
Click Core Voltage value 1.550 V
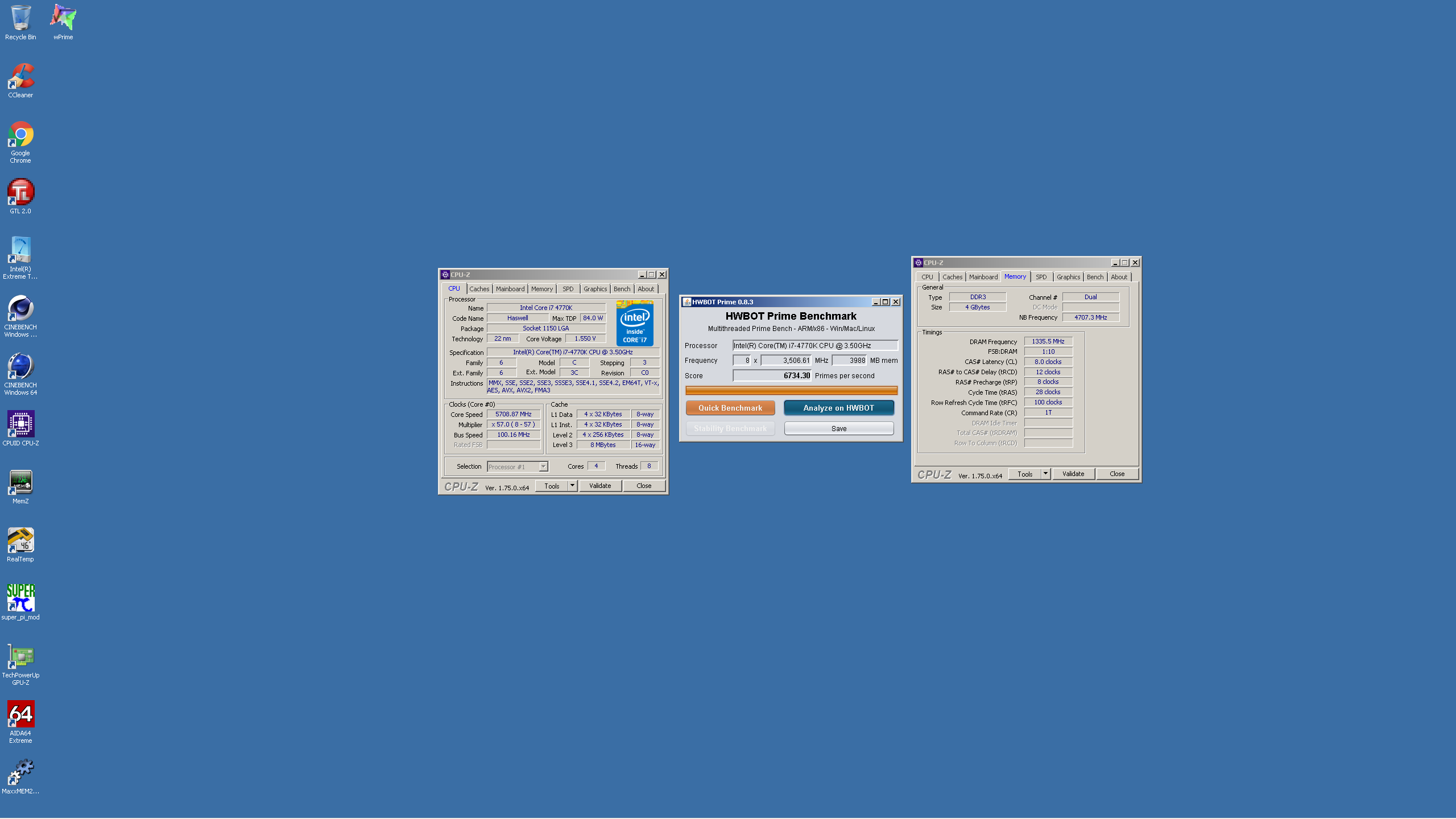click(x=585, y=339)
